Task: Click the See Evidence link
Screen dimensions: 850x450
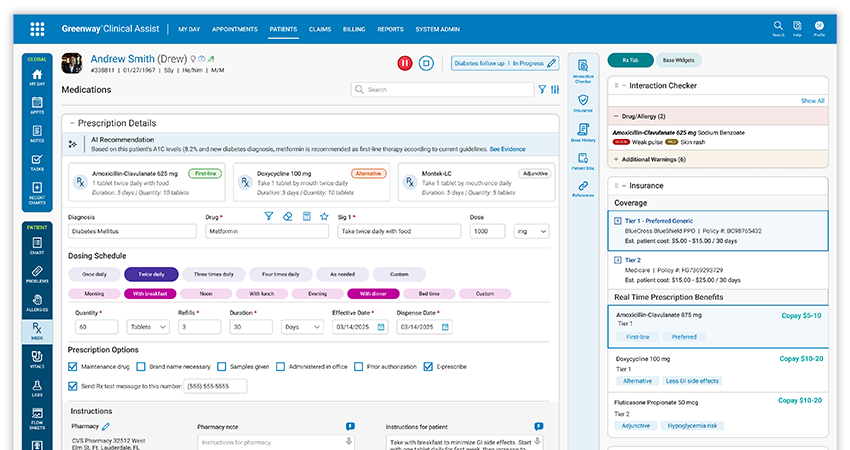Action: pos(507,148)
